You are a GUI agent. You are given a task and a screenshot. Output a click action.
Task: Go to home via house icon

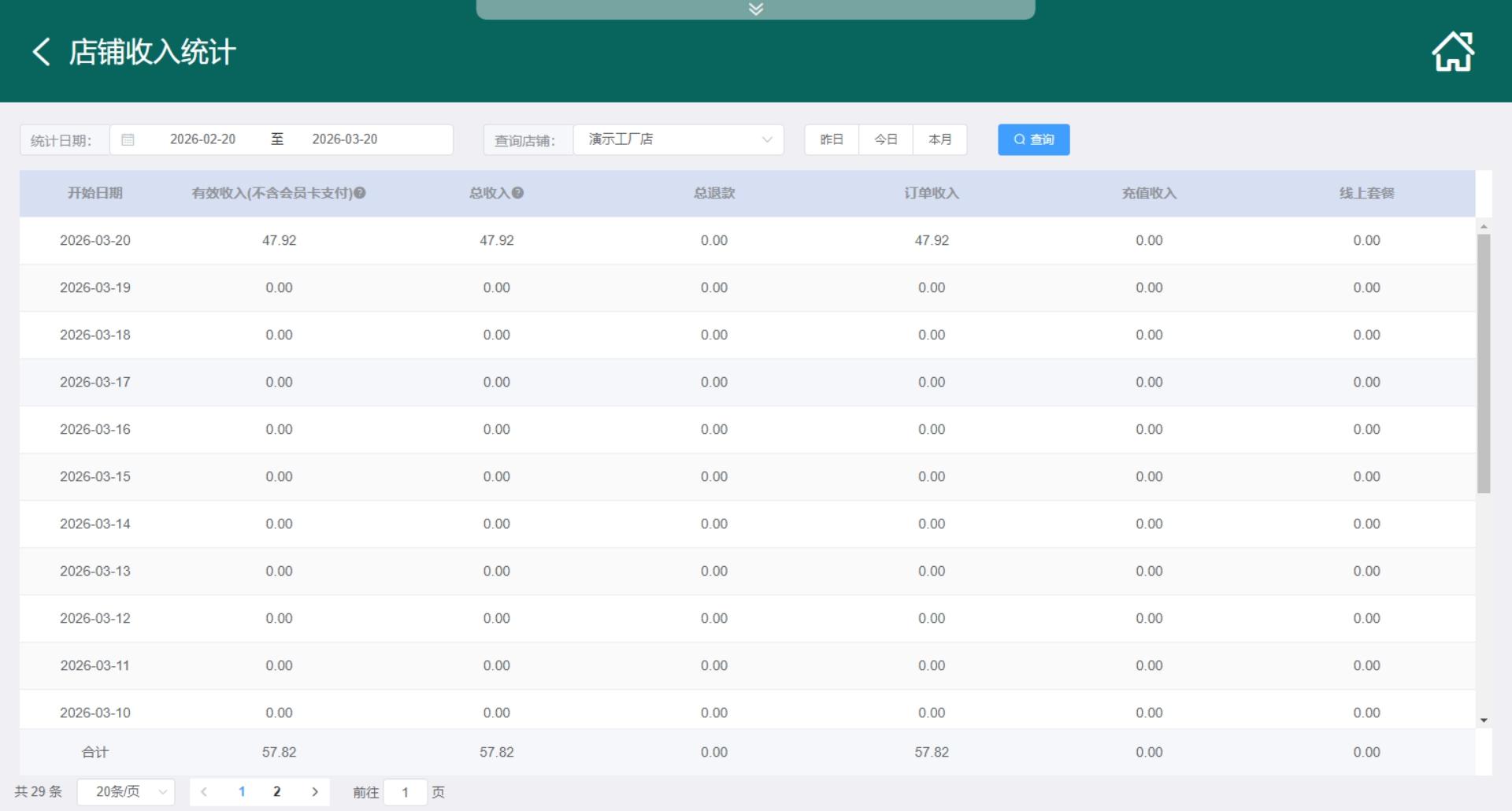click(1452, 52)
